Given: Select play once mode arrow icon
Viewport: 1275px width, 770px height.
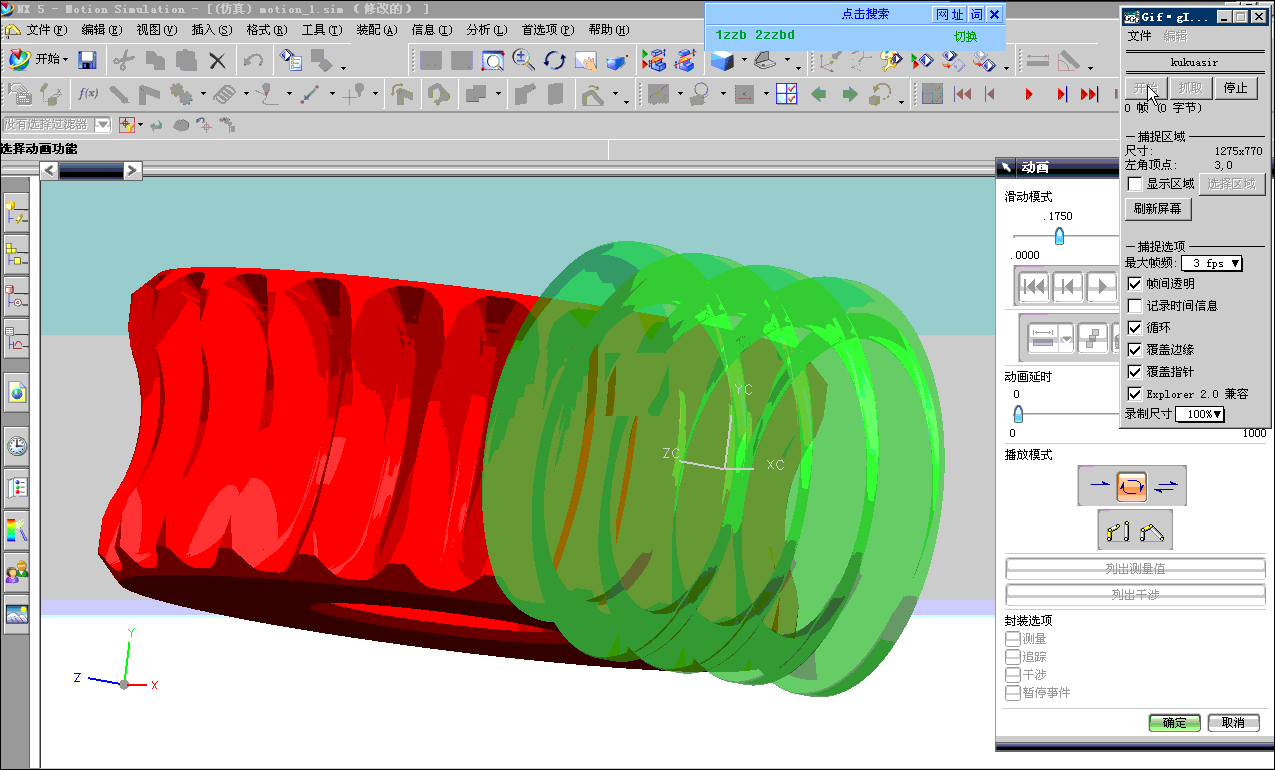Looking at the screenshot, I should [1099, 486].
